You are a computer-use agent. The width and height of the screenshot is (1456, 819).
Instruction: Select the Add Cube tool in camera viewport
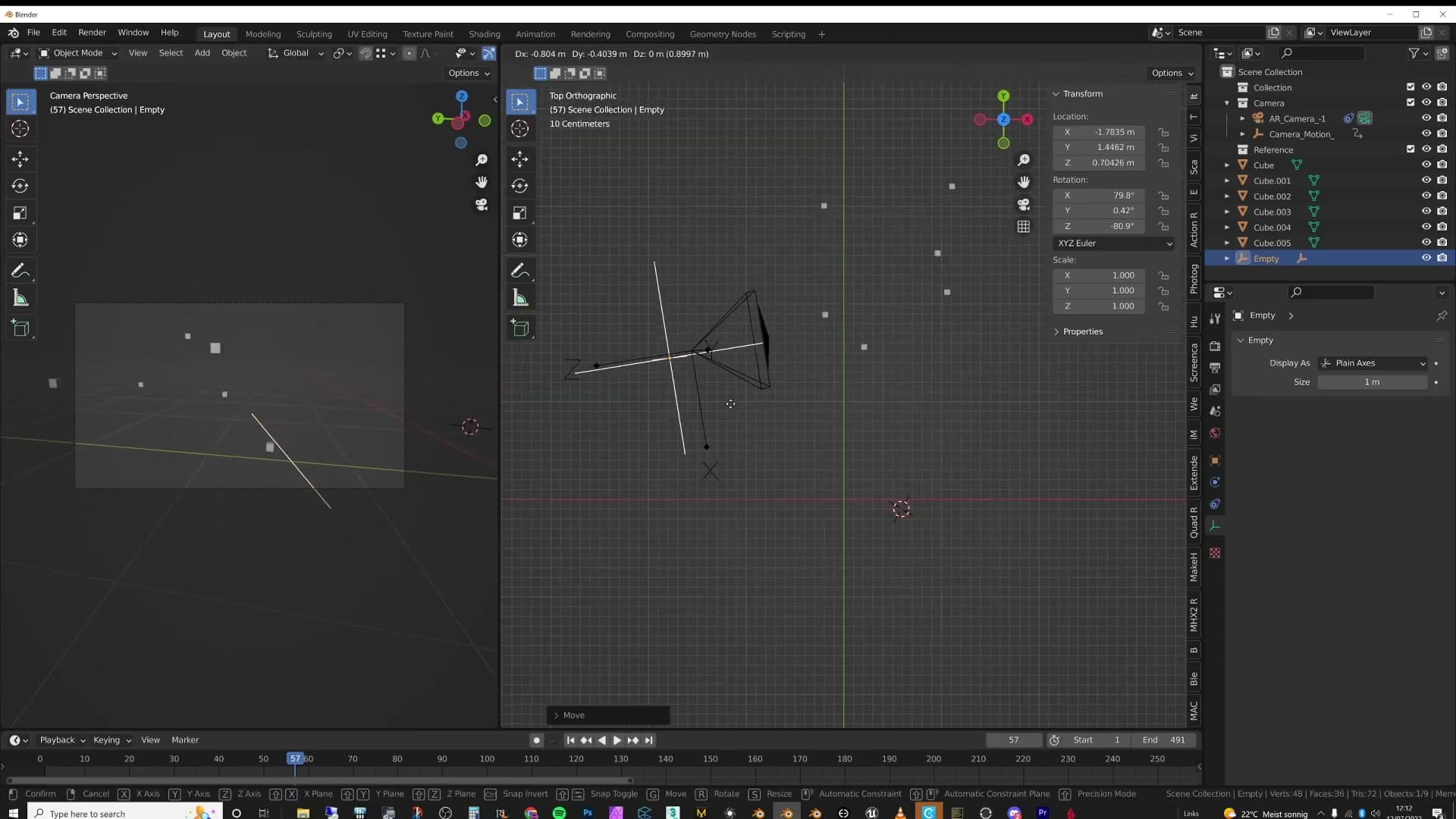coord(20,328)
